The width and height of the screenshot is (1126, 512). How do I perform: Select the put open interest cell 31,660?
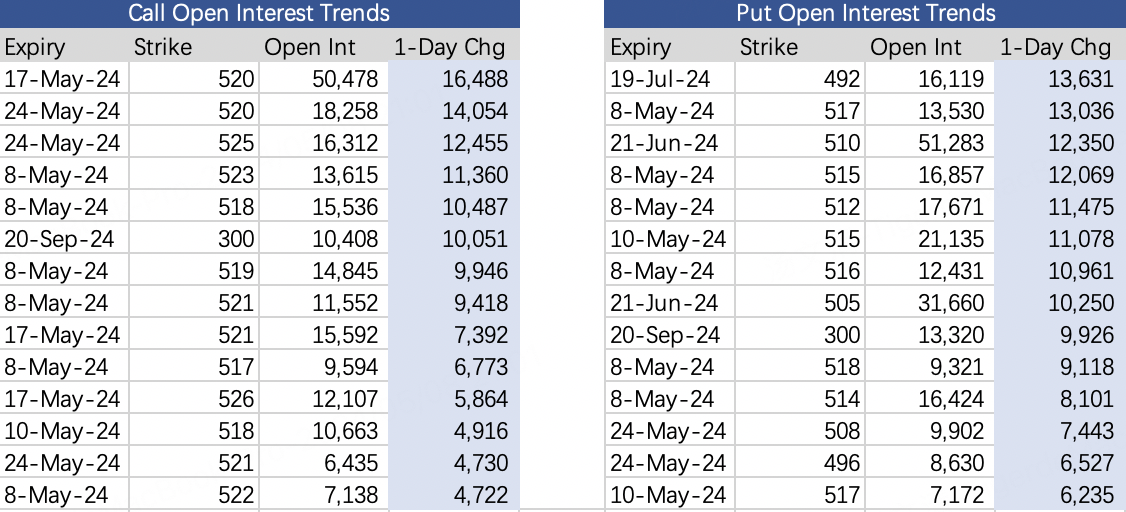[929, 303]
